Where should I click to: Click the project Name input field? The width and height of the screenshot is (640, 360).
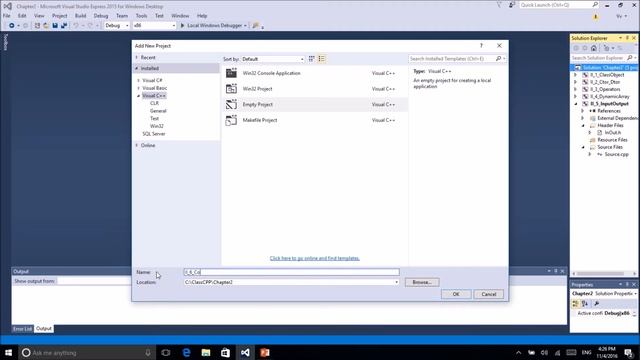(x=291, y=272)
